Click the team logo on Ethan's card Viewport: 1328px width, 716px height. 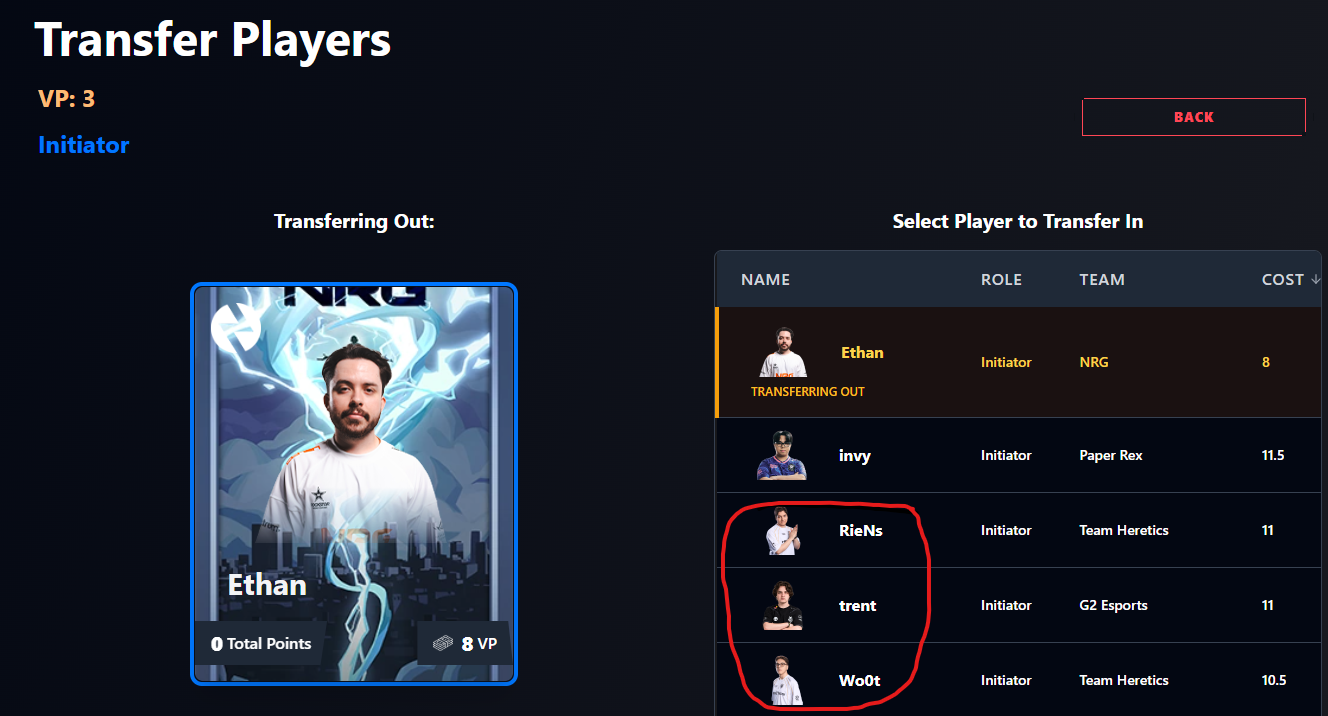tap(236, 326)
